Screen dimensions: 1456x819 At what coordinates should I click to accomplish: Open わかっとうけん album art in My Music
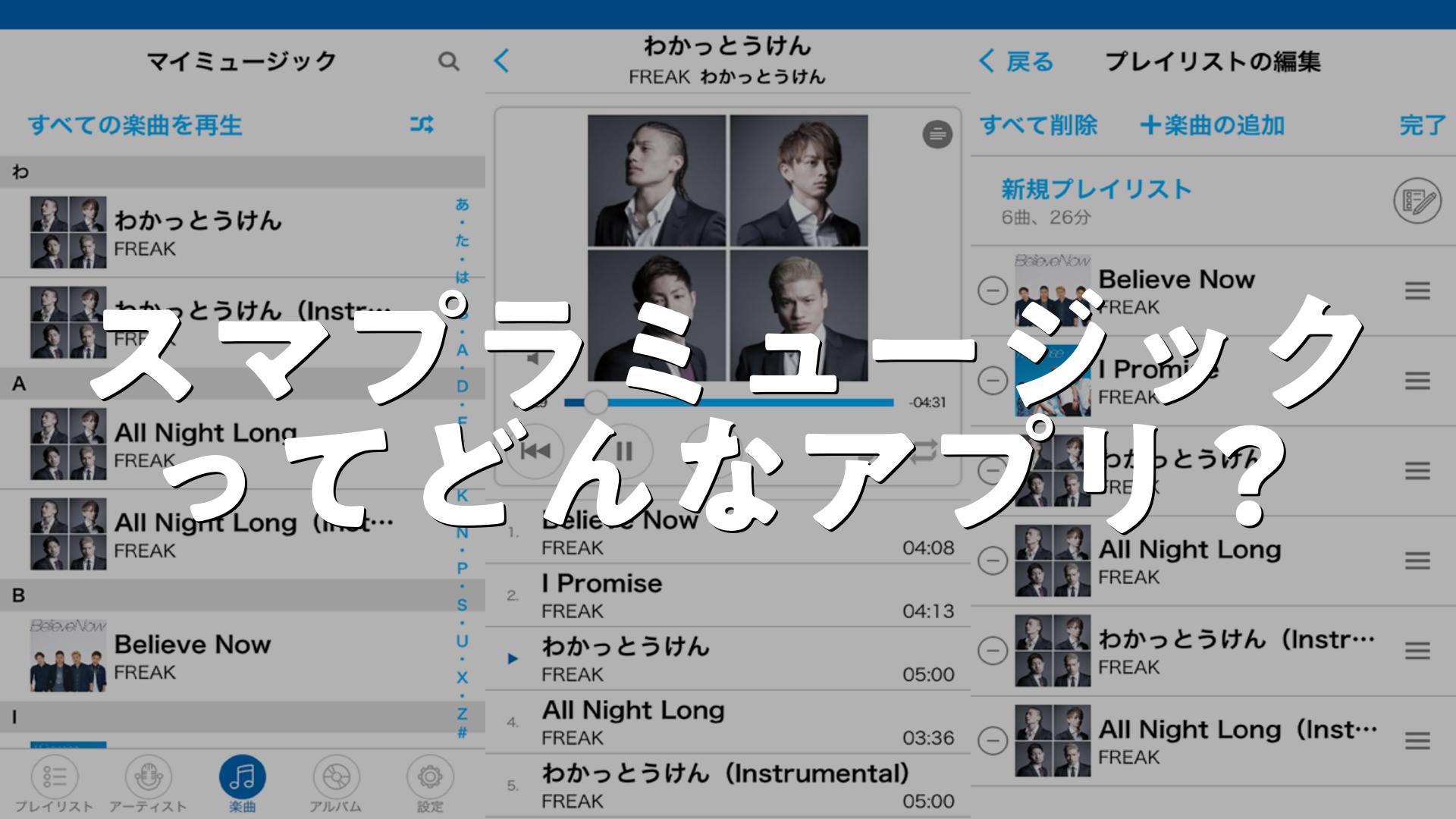(68, 232)
